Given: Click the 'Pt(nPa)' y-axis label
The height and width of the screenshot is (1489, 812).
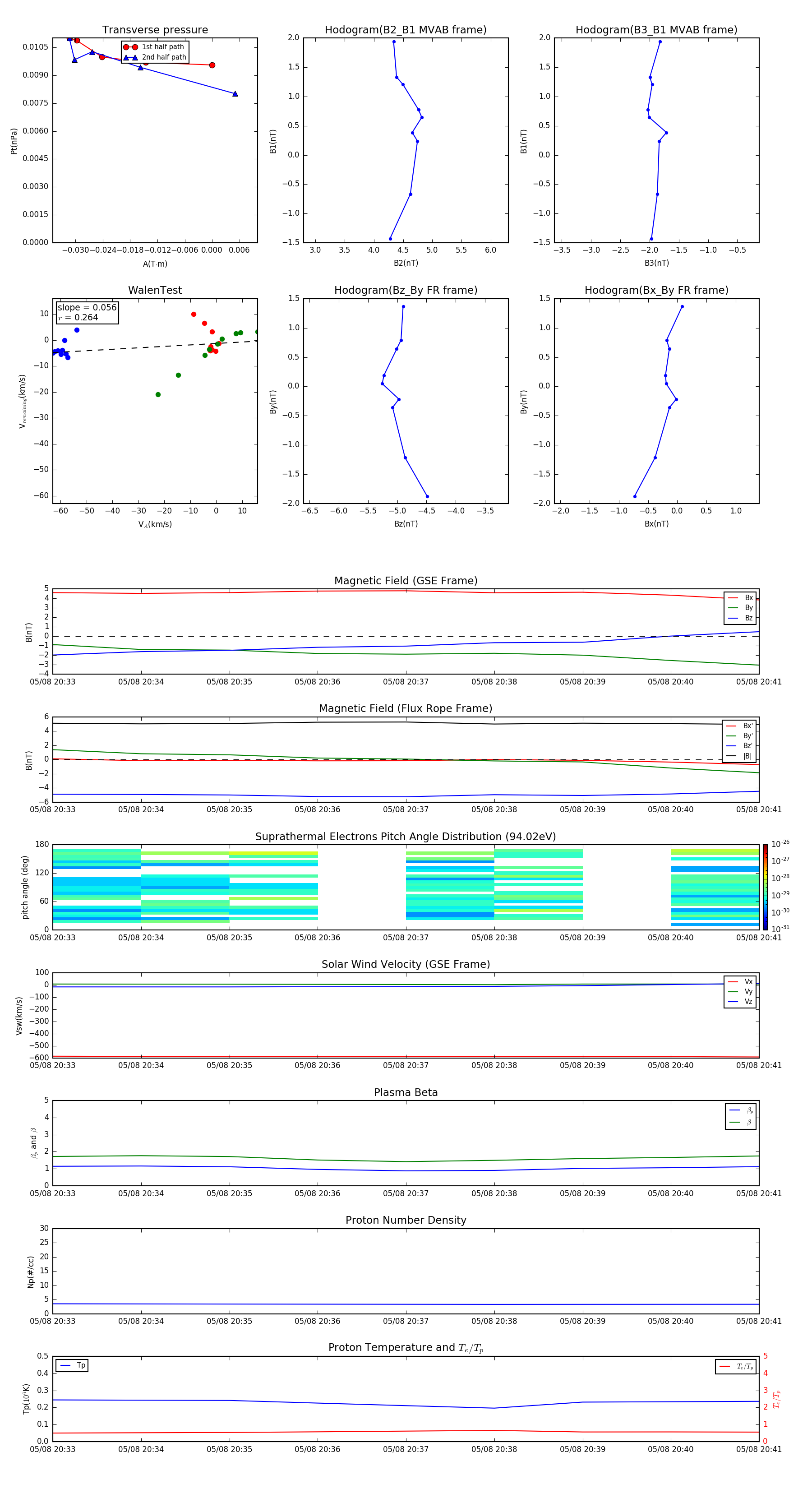Looking at the screenshot, I should (x=14, y=140).
